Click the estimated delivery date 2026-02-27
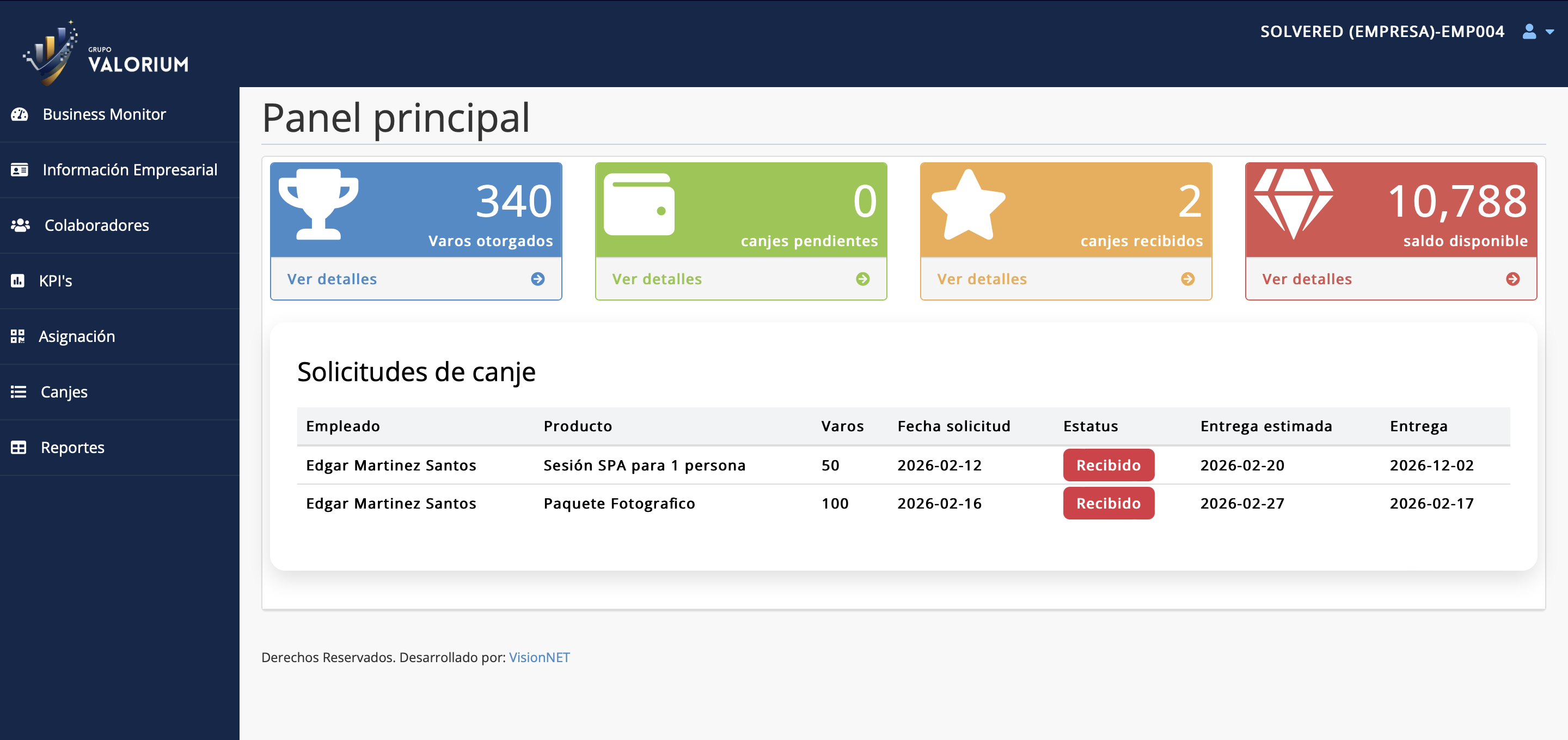 pos(1242,503)
